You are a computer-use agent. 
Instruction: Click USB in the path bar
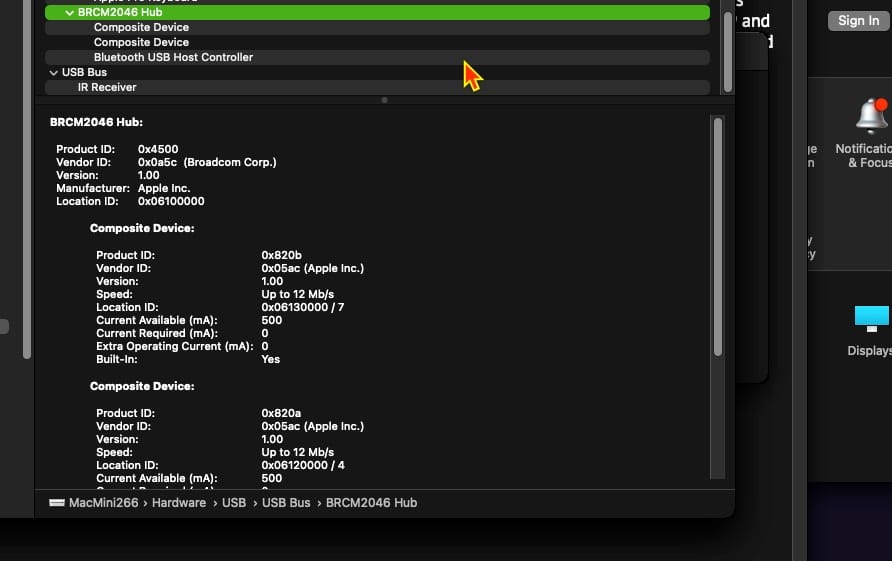(x=234, y=503)
